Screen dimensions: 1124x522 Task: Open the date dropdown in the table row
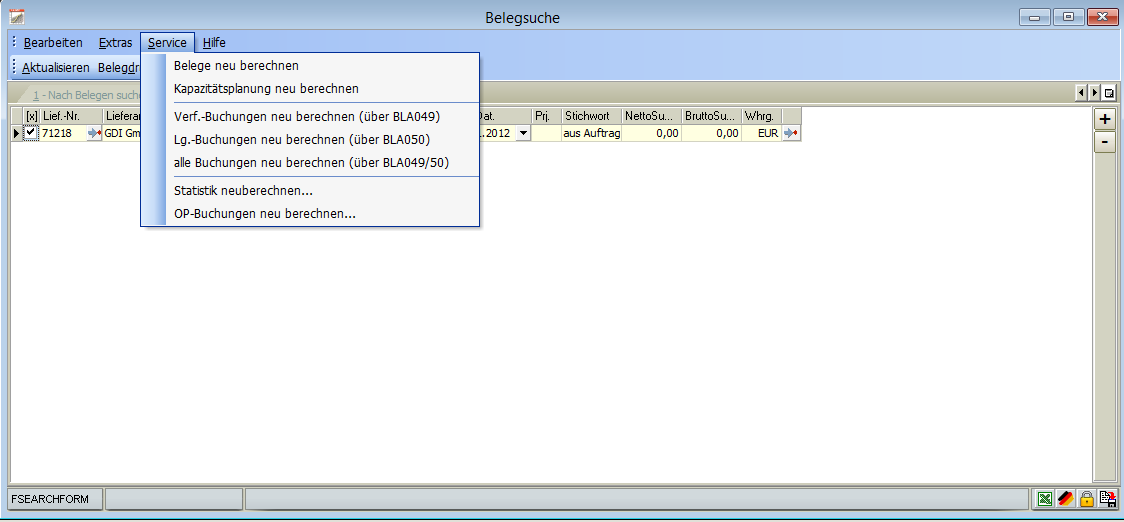click(x=523, y=133)
